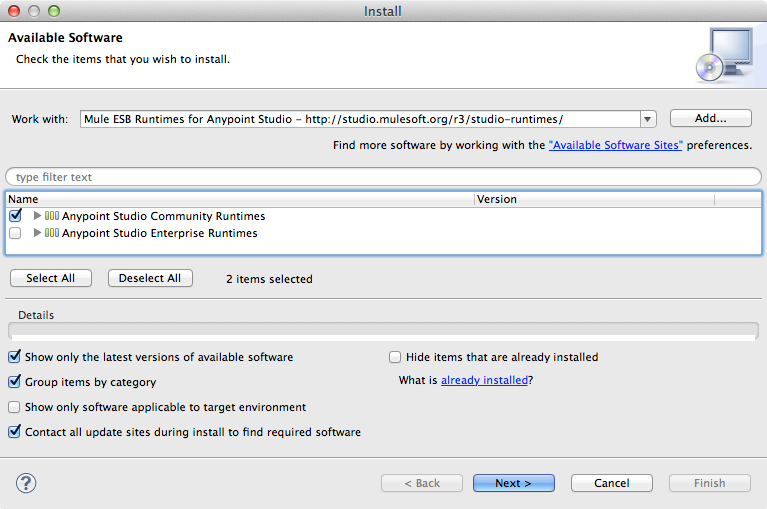Click the type filter text field
Viewport: 767px width, 509px height.
point(383,177)
